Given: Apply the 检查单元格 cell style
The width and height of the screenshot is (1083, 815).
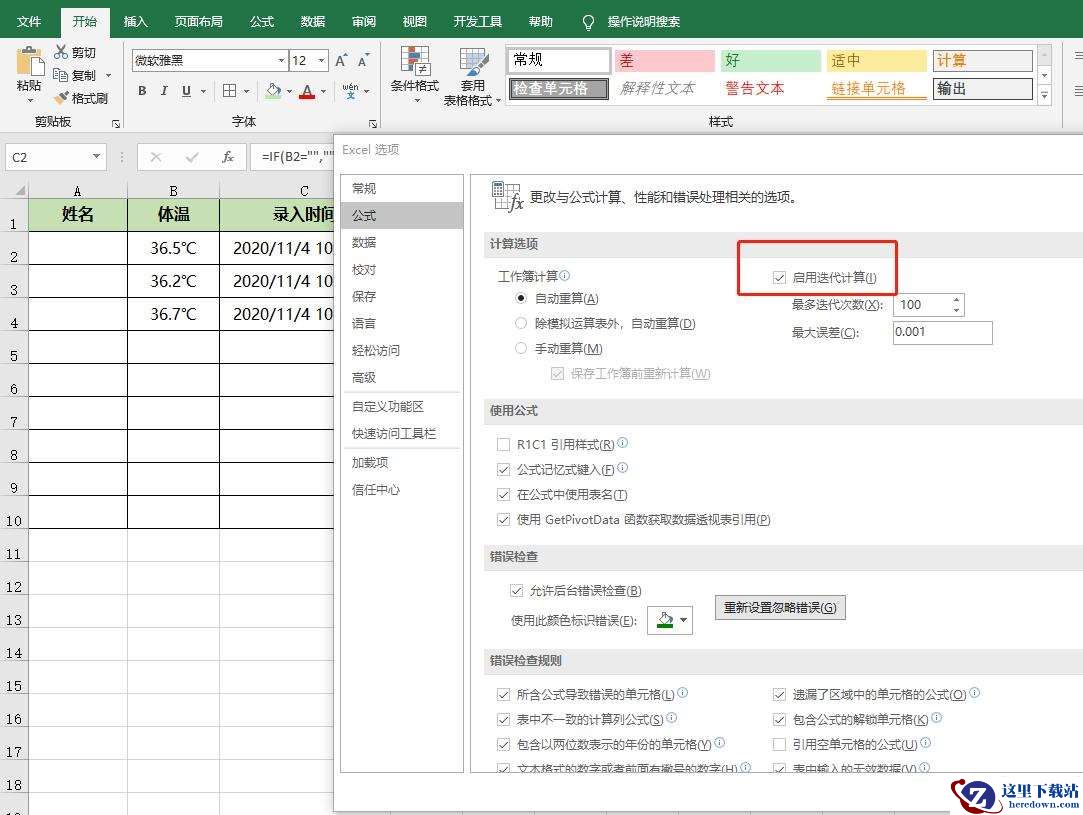Looking at the screenshot, I should click(559, 88).
